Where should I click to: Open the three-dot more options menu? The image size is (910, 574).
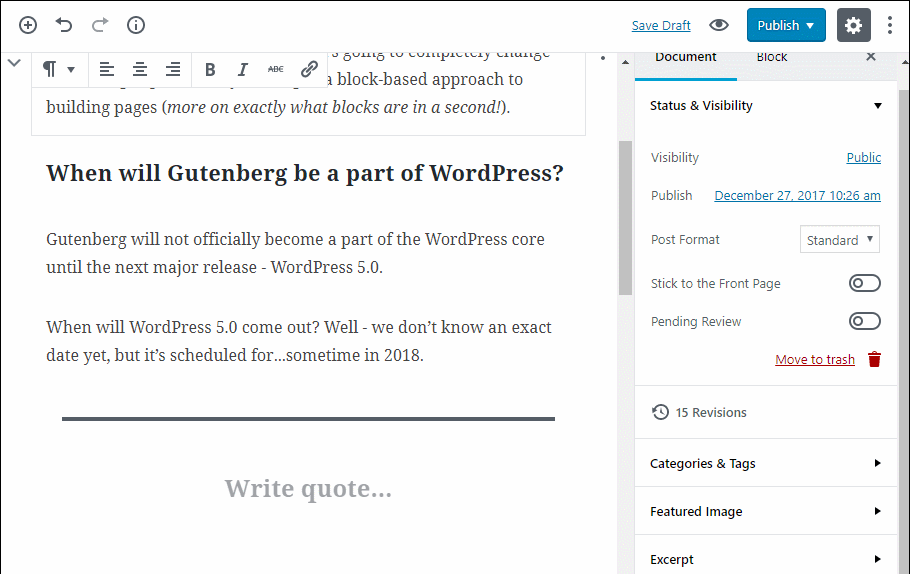coord(890,25)
